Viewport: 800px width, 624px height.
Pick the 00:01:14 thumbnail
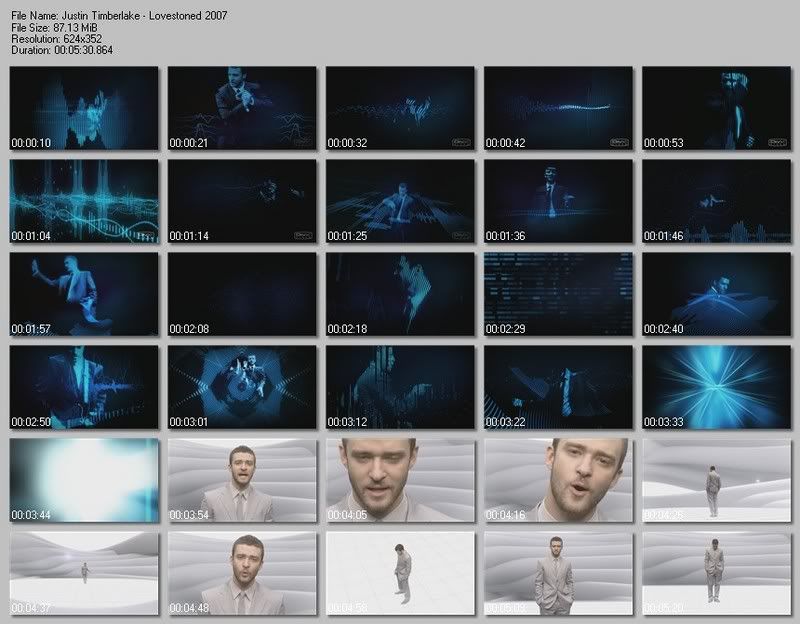click(242, 201)
